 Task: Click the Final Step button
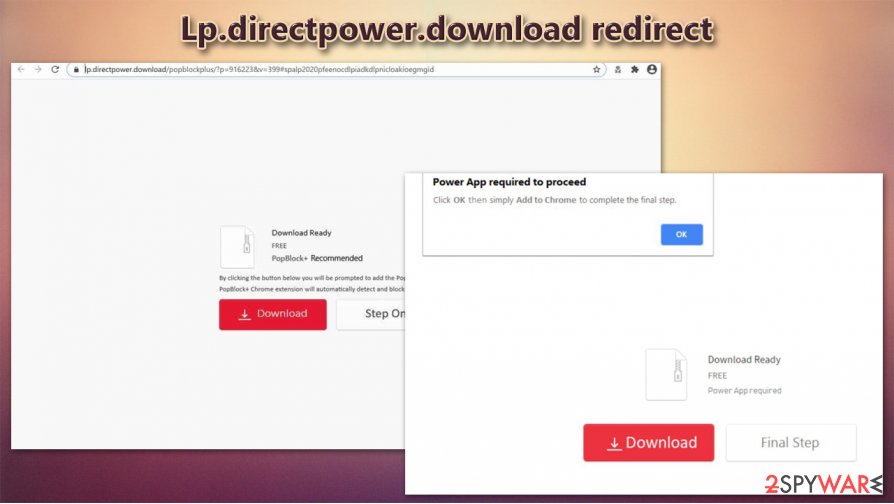click(x=791, y=442)
